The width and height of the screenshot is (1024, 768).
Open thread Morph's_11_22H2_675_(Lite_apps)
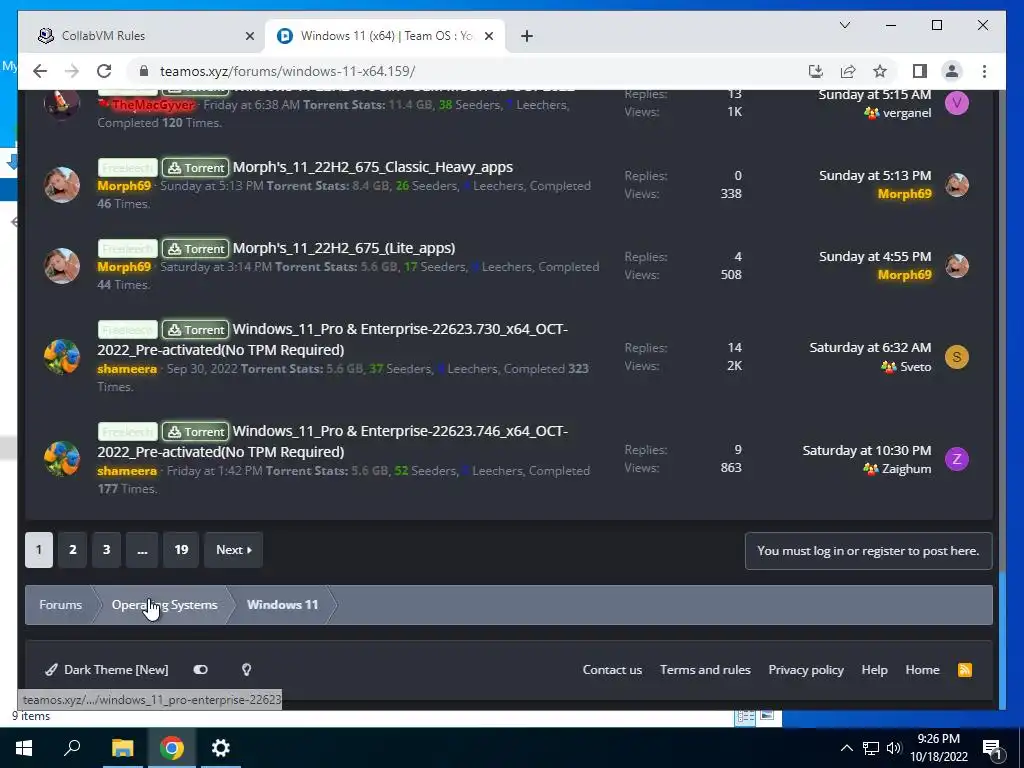pyautogui.click(x=344, y=248)
